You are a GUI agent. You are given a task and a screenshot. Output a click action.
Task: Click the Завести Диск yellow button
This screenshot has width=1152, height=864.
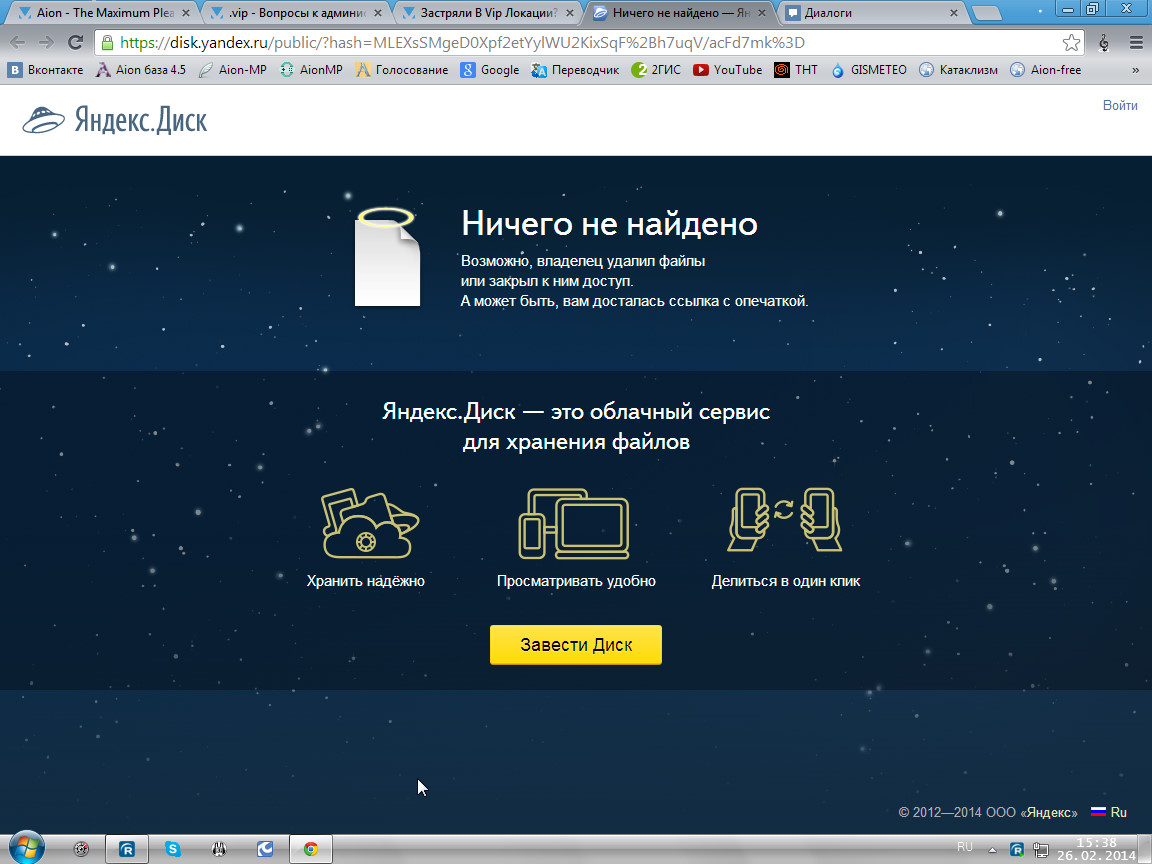click(576, 645)
